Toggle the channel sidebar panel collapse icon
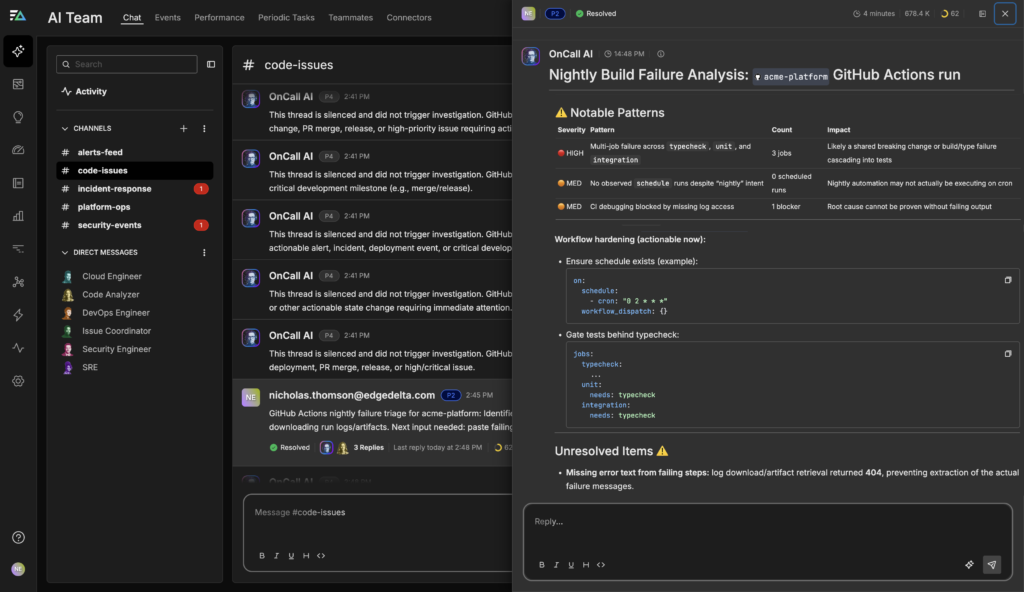Screen dimensions: 1024x592 [x=211, y=64]
